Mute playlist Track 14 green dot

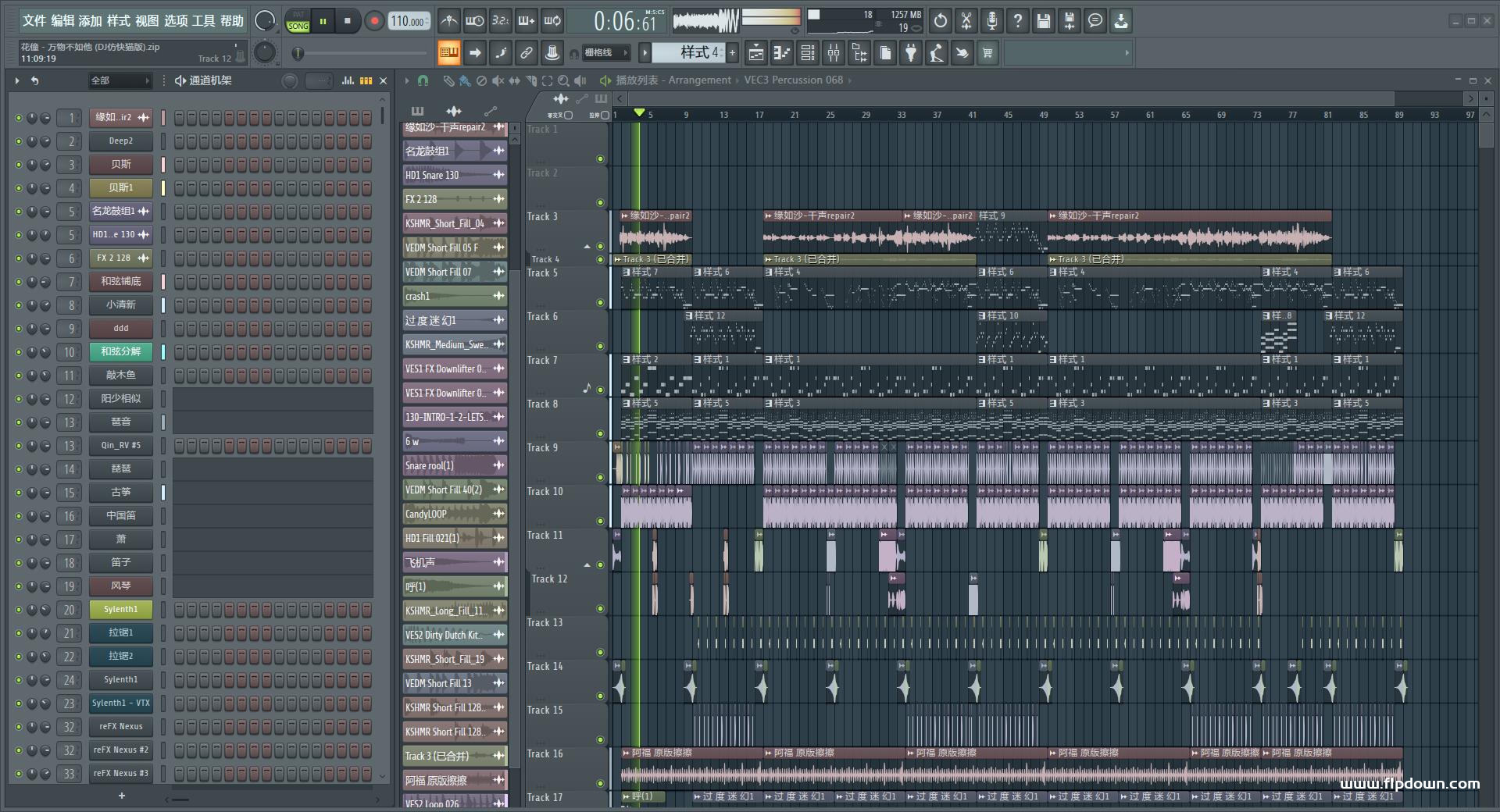[600, 696]
